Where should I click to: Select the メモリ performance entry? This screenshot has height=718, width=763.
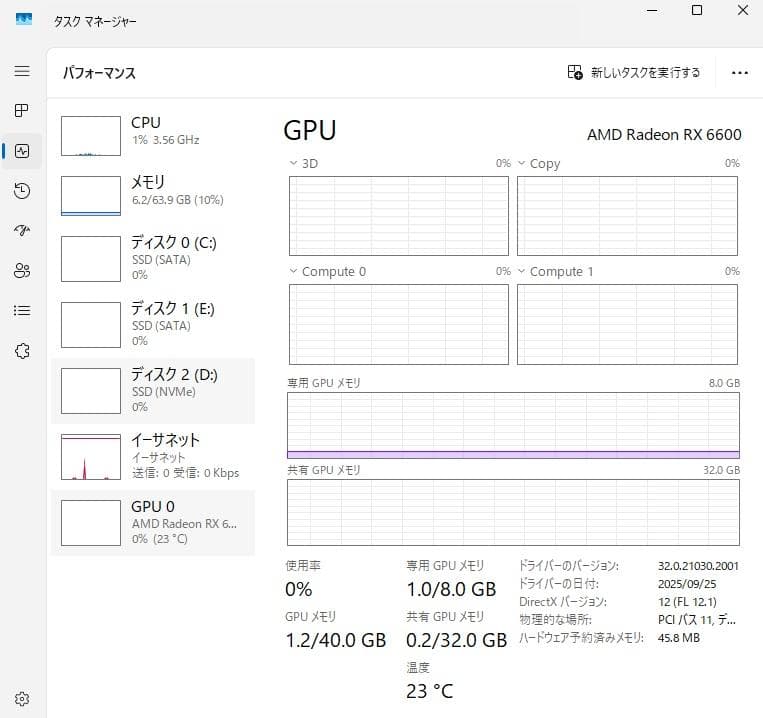click(153, 196)
